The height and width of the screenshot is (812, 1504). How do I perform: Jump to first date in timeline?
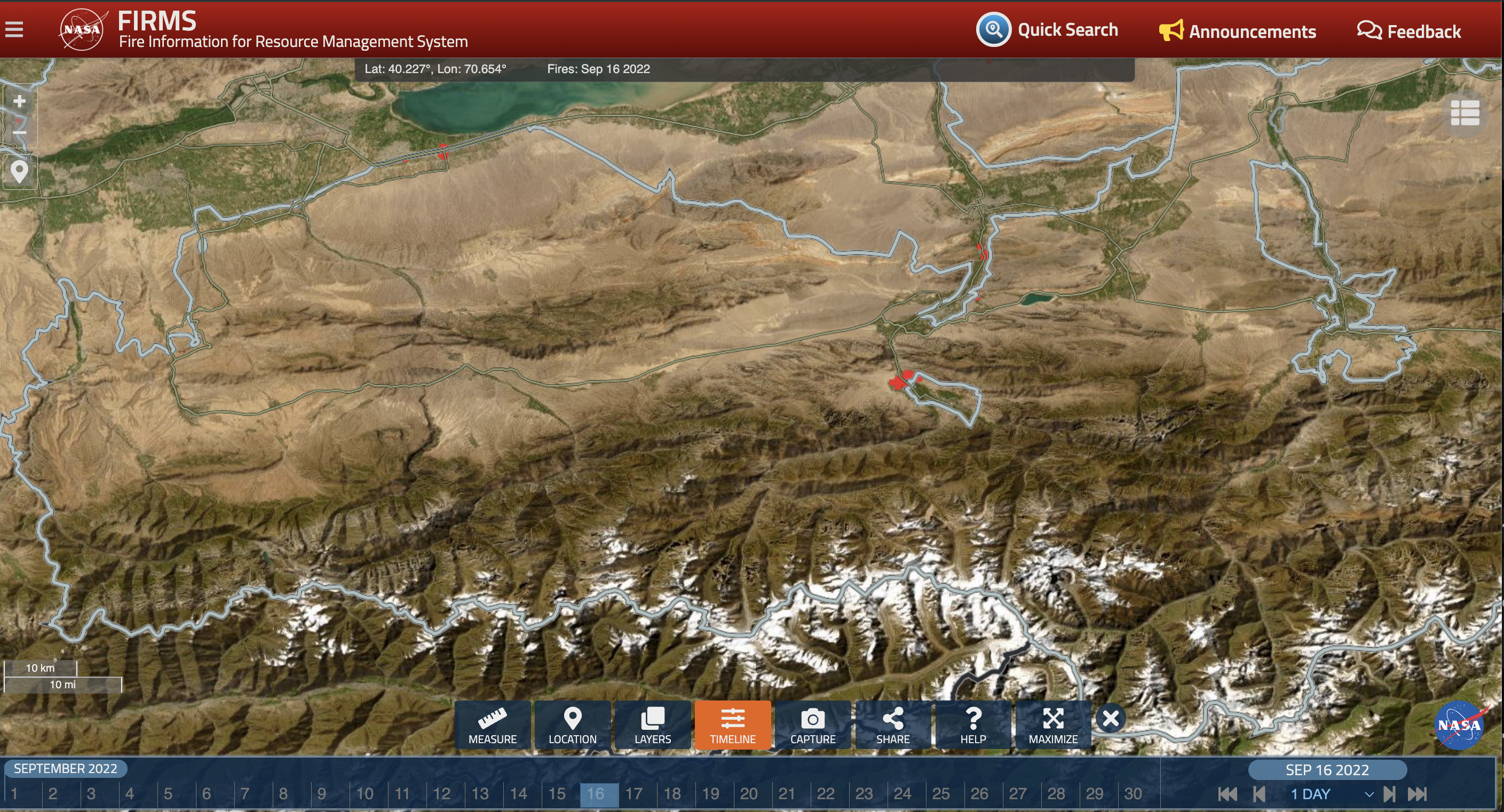click(1227, 794)
